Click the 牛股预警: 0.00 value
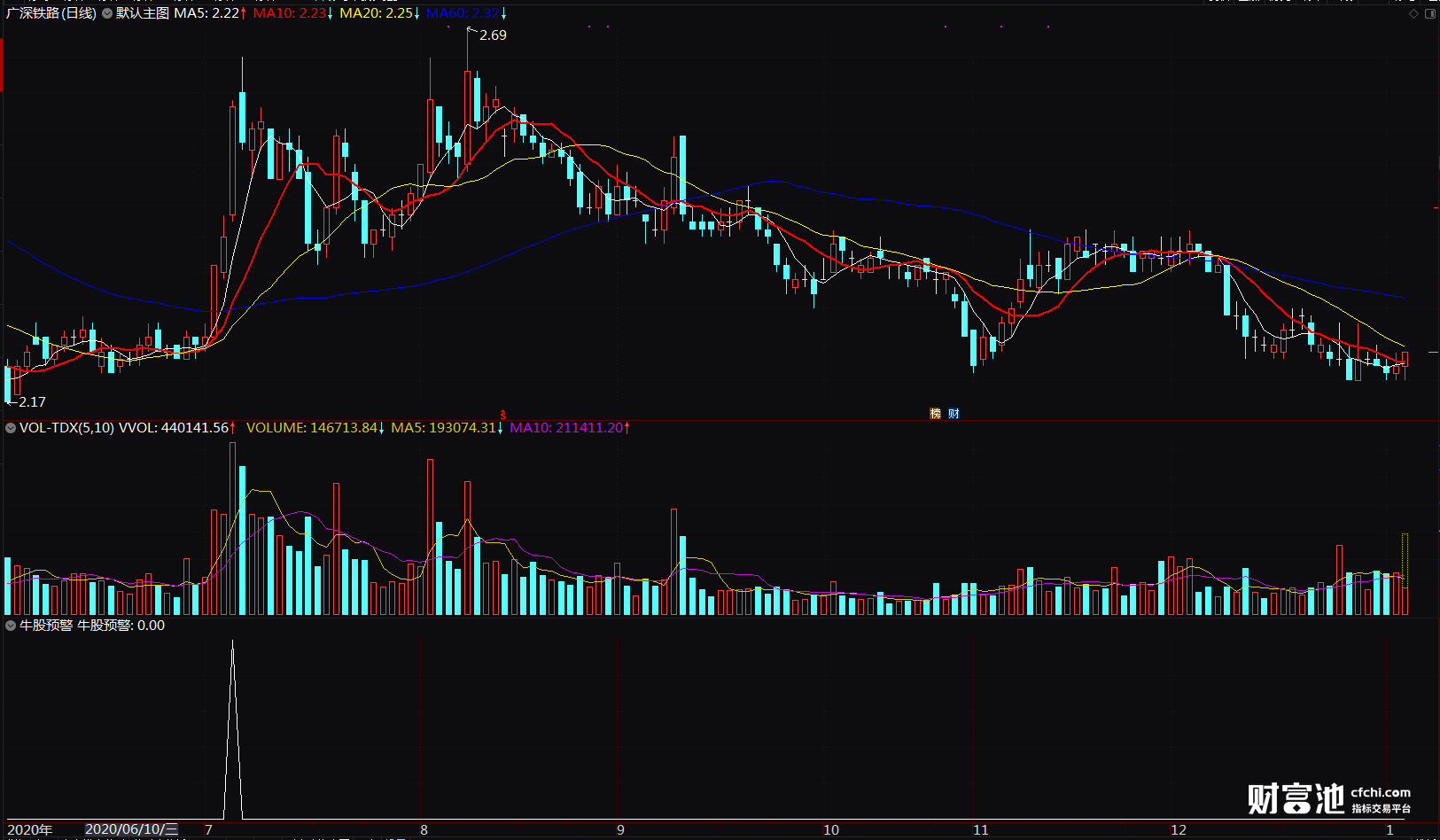This screenshot has height=840, width=1440. tap(121, 626)
